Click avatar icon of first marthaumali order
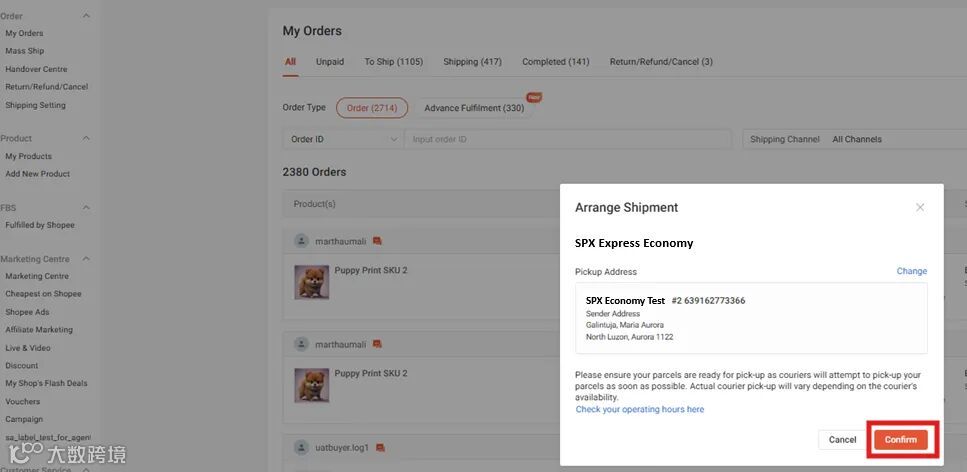 (301, 241)
